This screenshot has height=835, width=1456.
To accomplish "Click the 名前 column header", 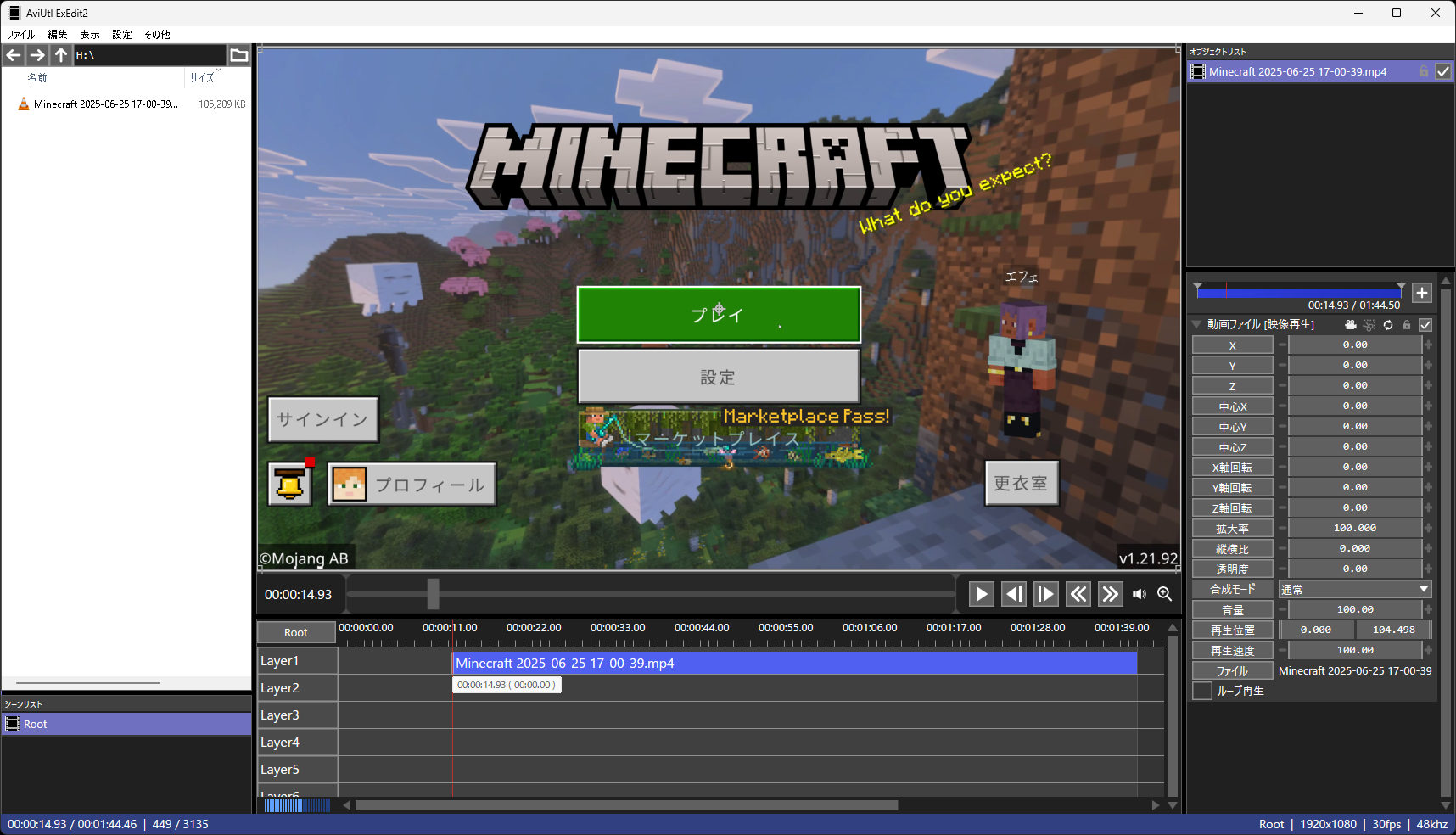I will tap(37, 77).
